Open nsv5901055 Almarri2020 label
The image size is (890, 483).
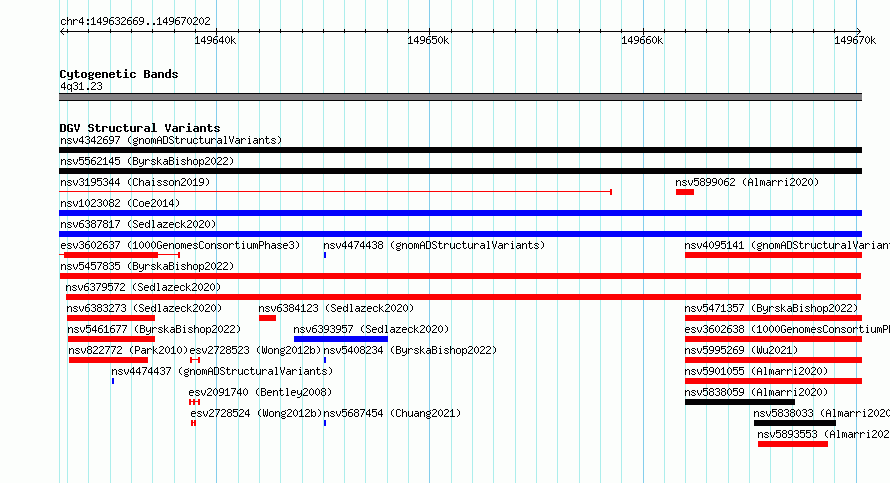click(x=756, y=371)
